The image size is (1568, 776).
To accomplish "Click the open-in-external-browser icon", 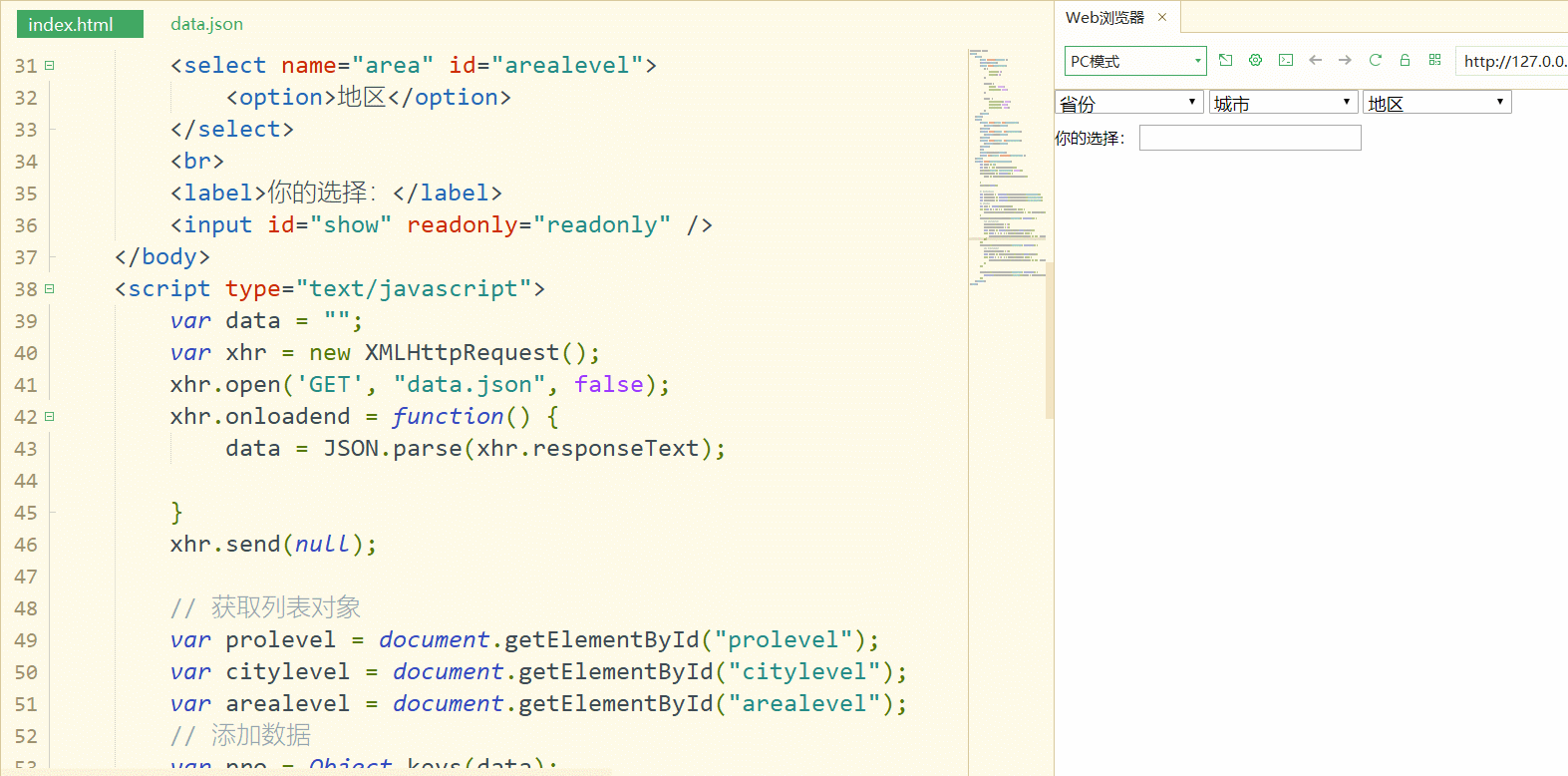I will pos(1226,60).
